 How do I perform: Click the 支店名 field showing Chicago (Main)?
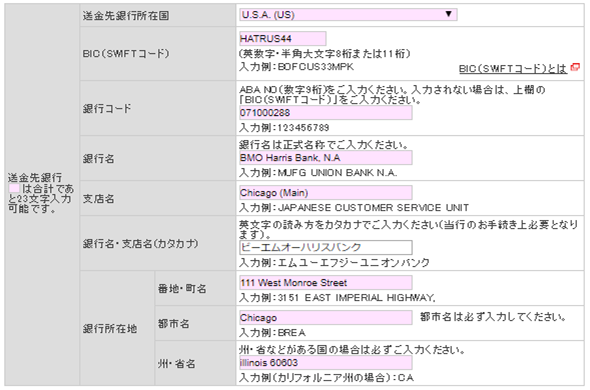(325, 193)
